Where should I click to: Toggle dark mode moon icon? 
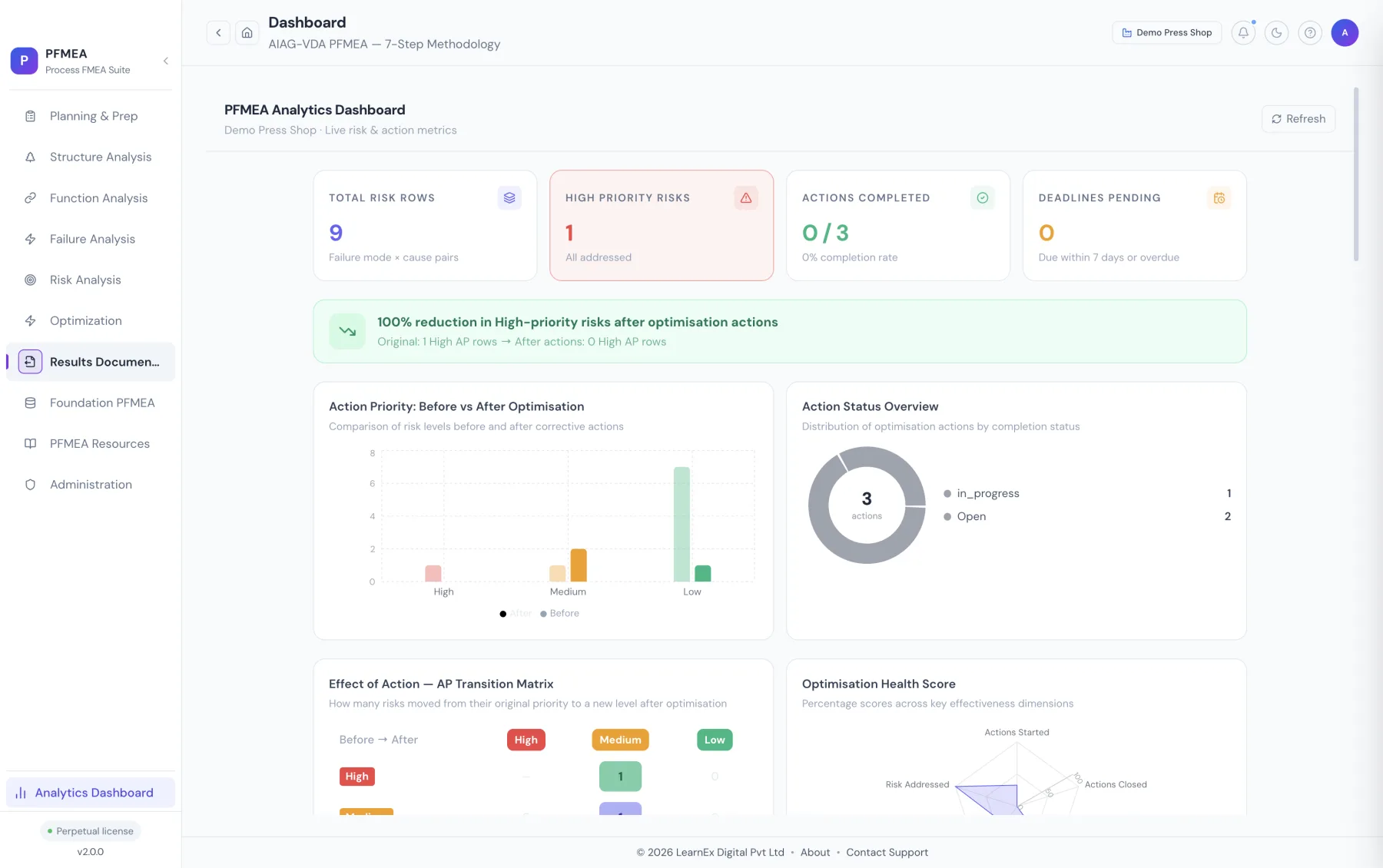[x=1276, y=32]
